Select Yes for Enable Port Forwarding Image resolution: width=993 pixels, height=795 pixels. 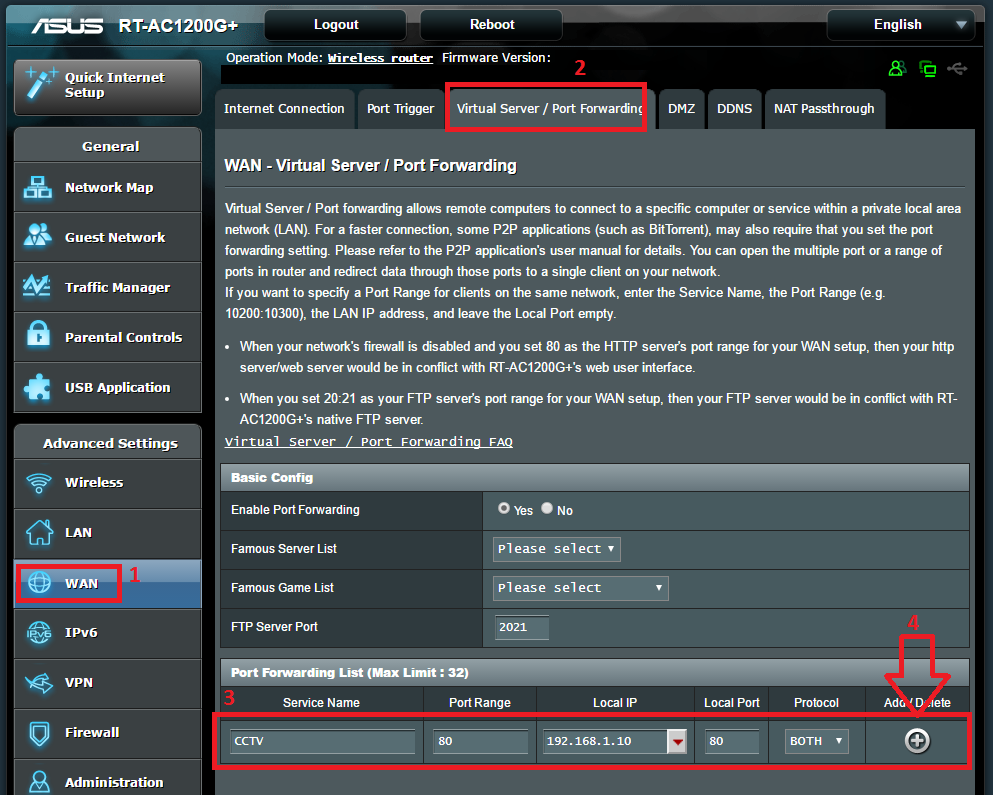click(504, 509)
